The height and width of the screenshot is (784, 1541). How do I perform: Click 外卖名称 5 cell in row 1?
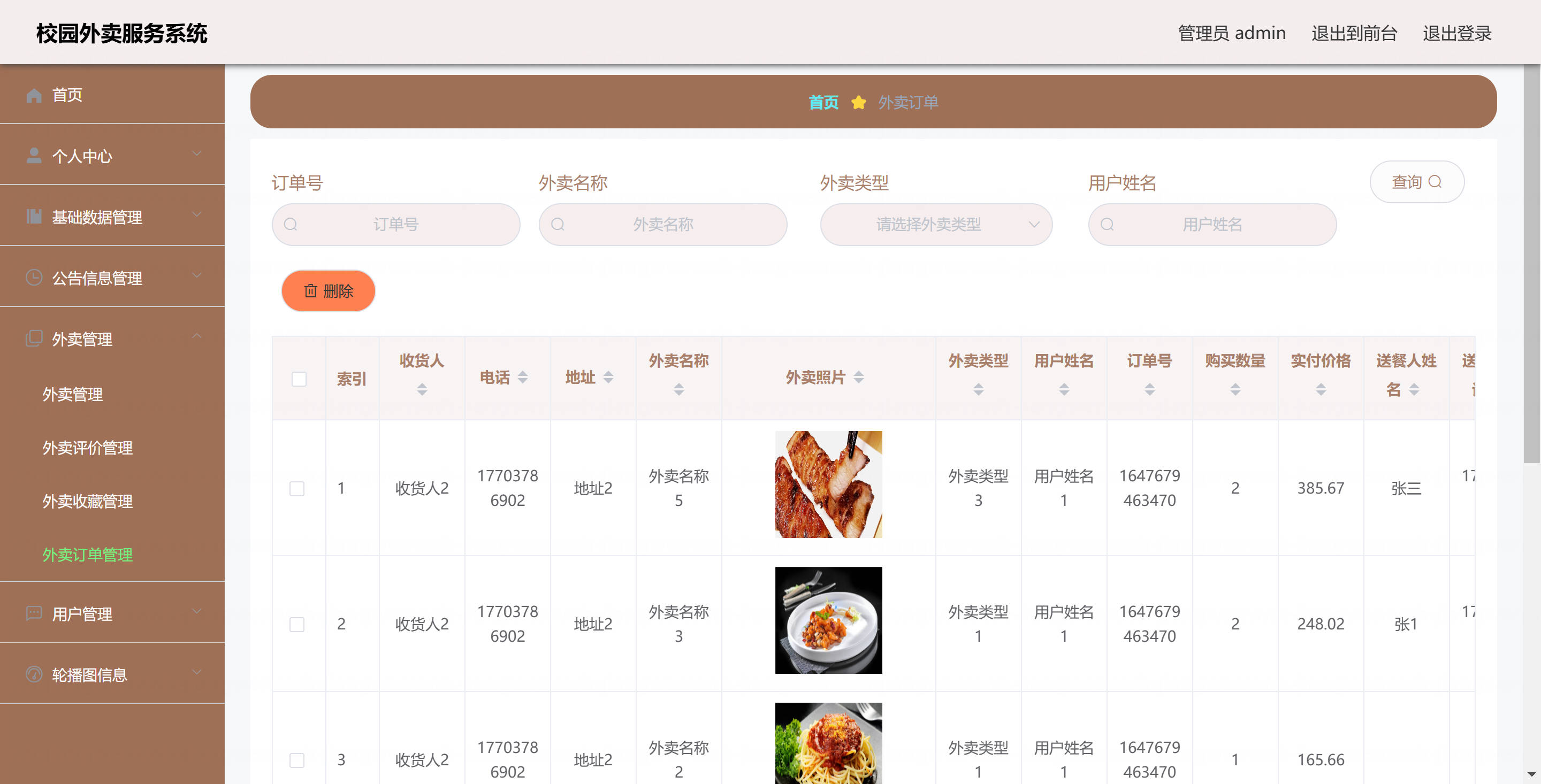(x=678, y=488)
